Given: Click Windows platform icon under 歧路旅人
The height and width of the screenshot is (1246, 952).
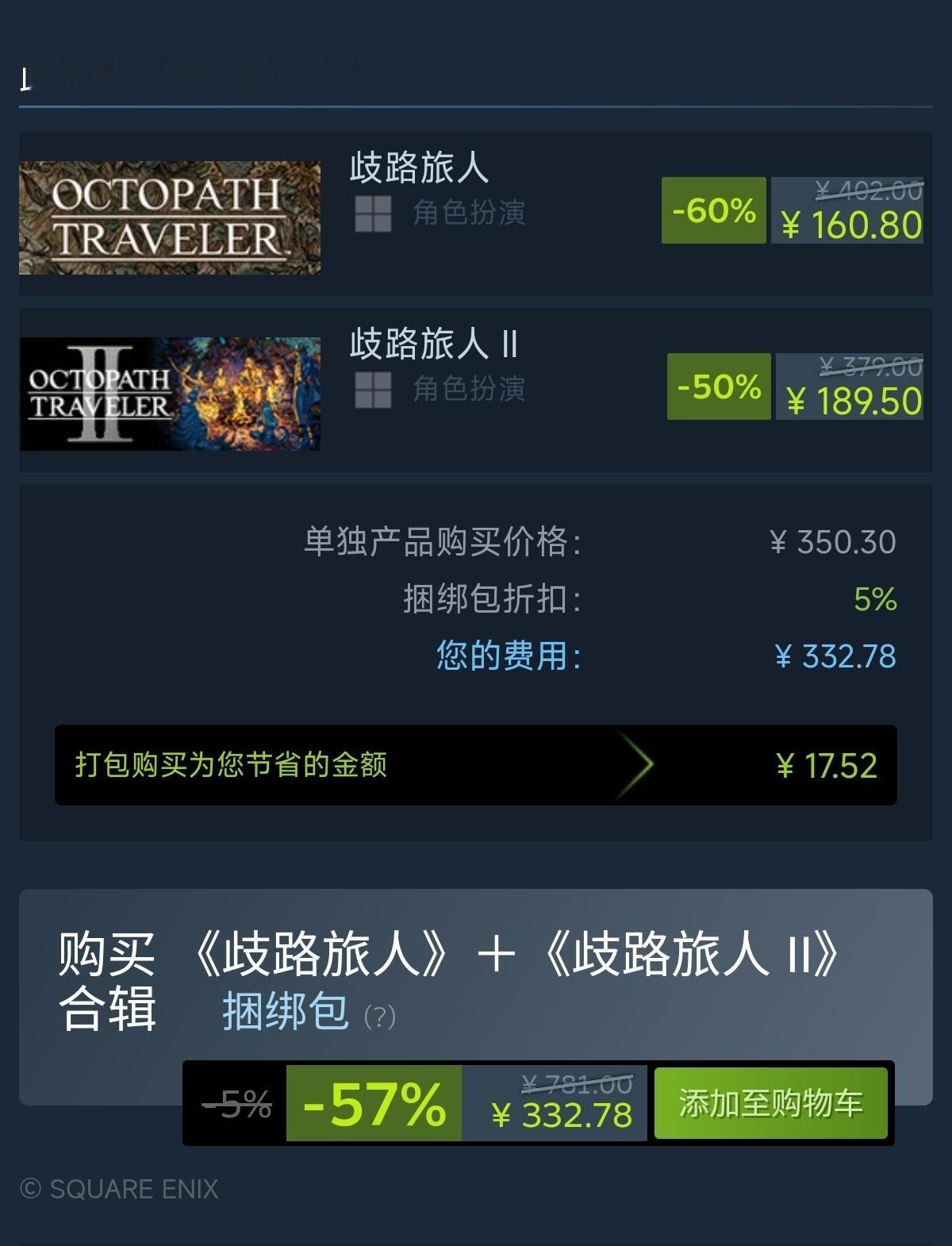Looking at the screenshot, I should (x=373, y=213).
